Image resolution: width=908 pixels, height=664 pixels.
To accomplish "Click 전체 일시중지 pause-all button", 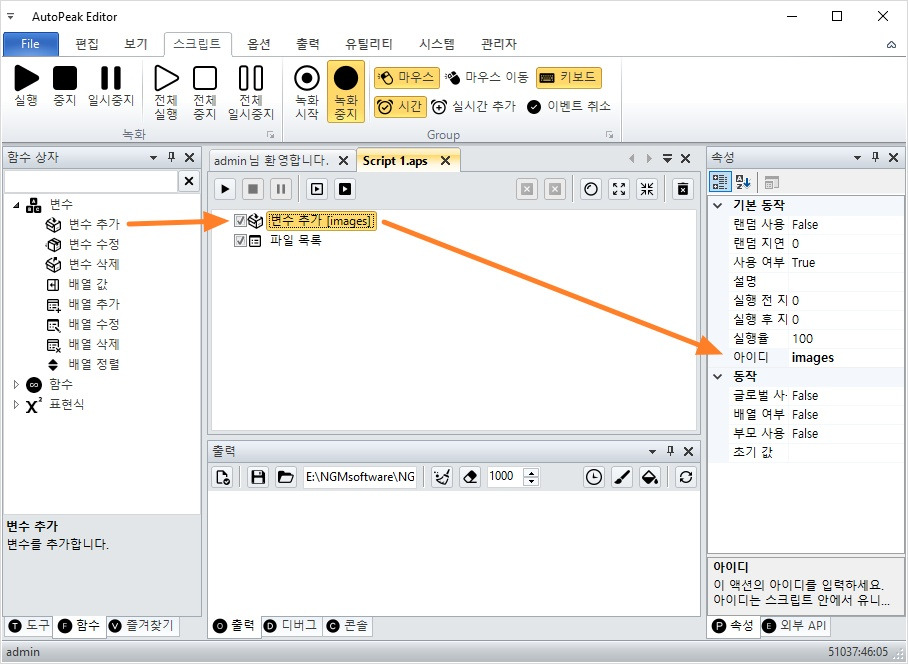I will click(251, 92).
